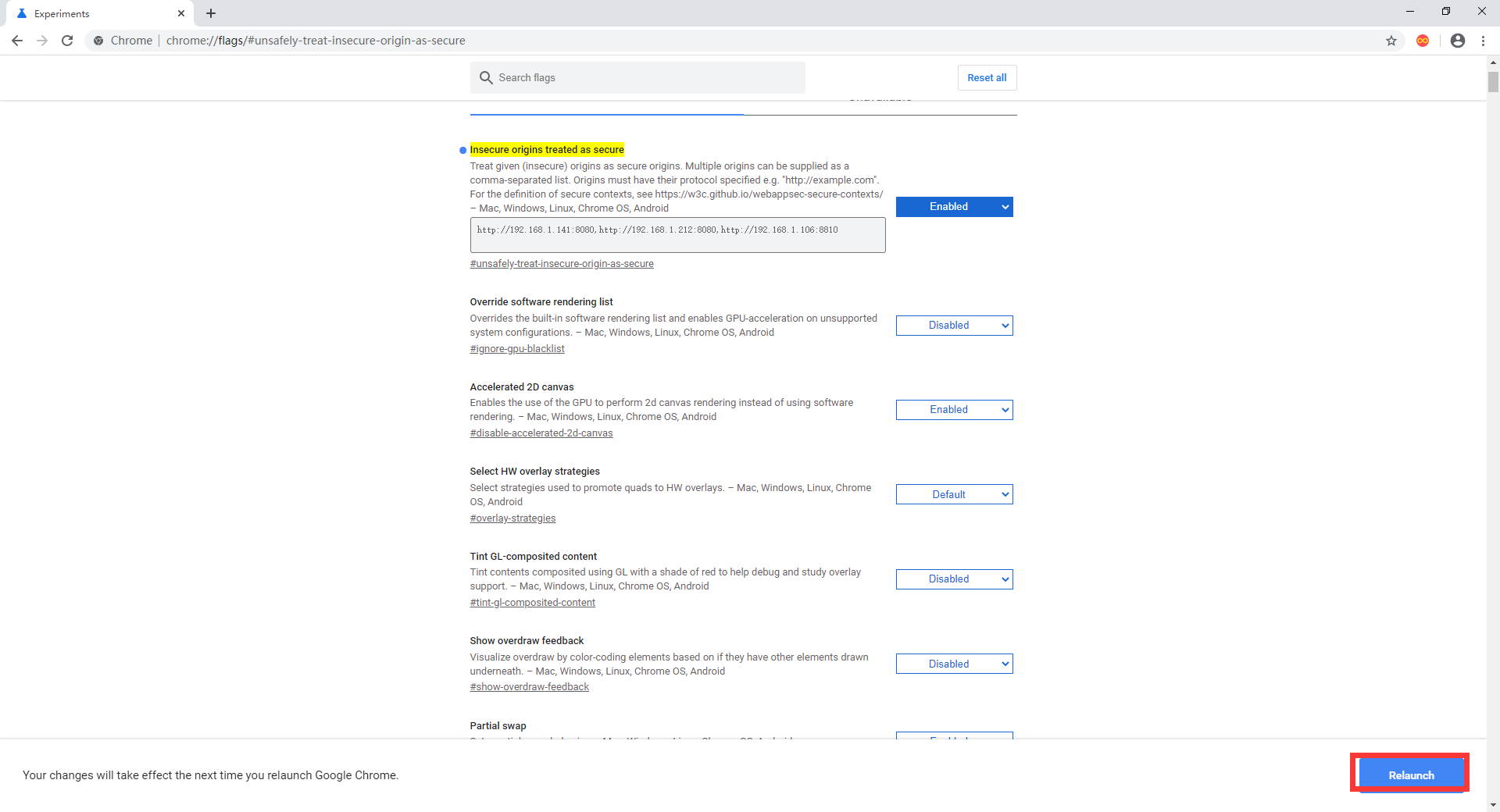This screenshot has height=812, width=1500.
Task: Open the Disabled dropdown for Override software rendering list
Action: [x=954, y=325]
